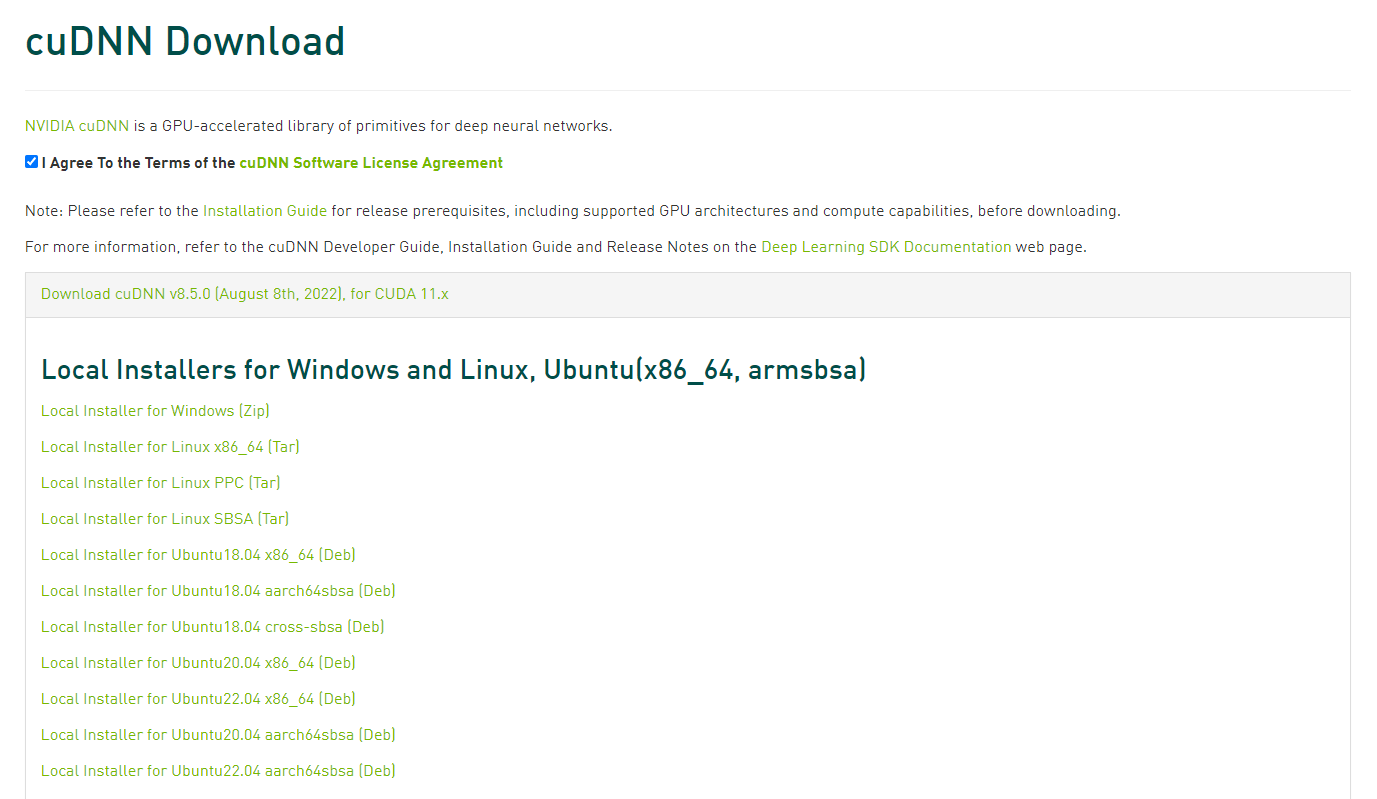1377x799 pixels.
Task: Download Ubuntu20.04 x86_64 Deb installer
Action: [x=198, y=663]
